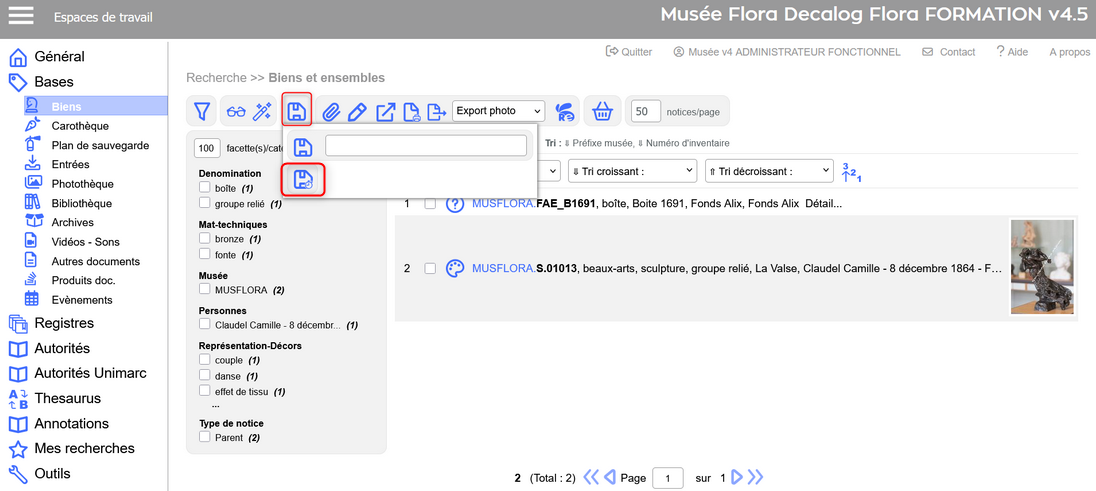Check the 'bronze' facet checkbox
1096x491 pixels.
(x=205, y=239)
